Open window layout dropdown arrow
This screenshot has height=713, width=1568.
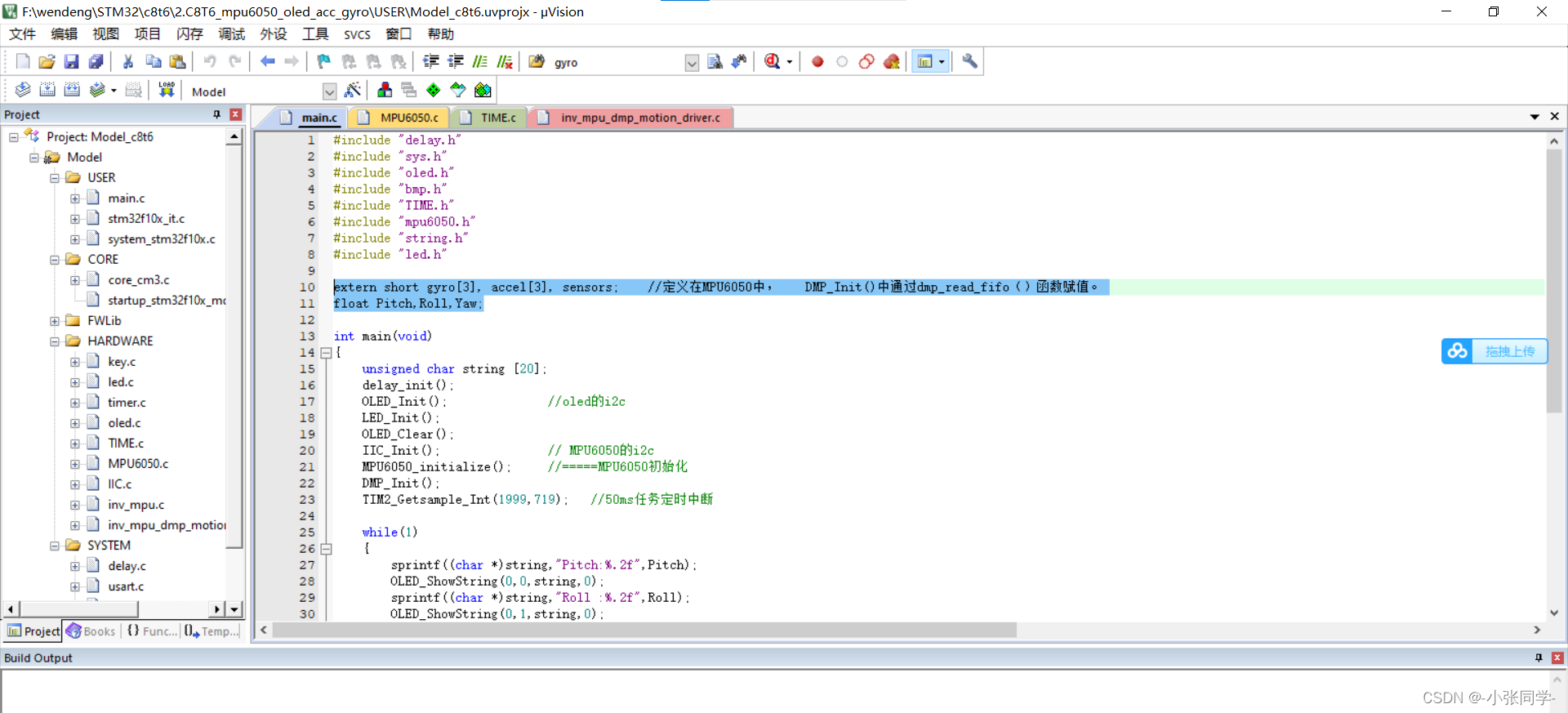(x=942, y=62)
